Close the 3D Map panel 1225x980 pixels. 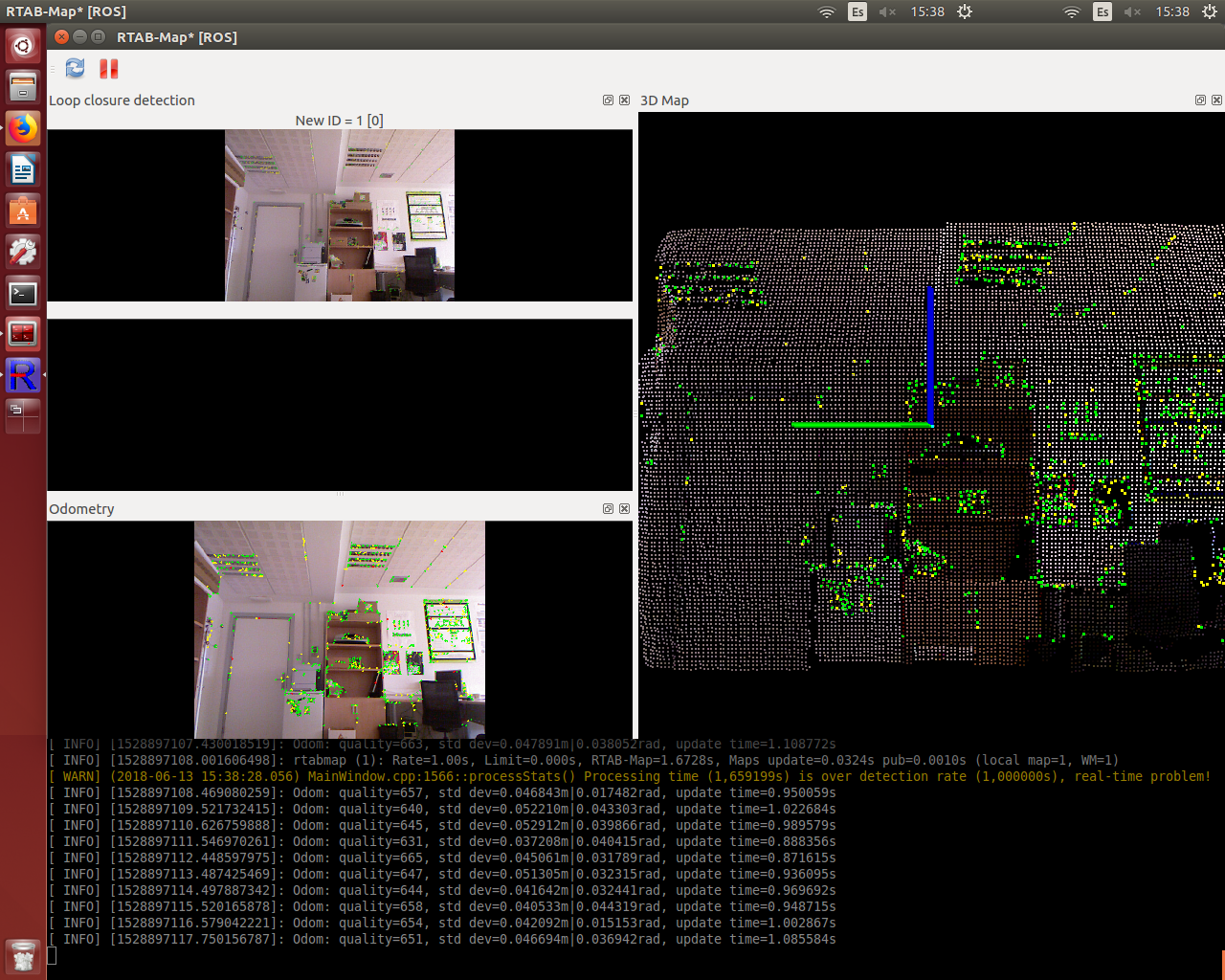(x=1216, y=100)
